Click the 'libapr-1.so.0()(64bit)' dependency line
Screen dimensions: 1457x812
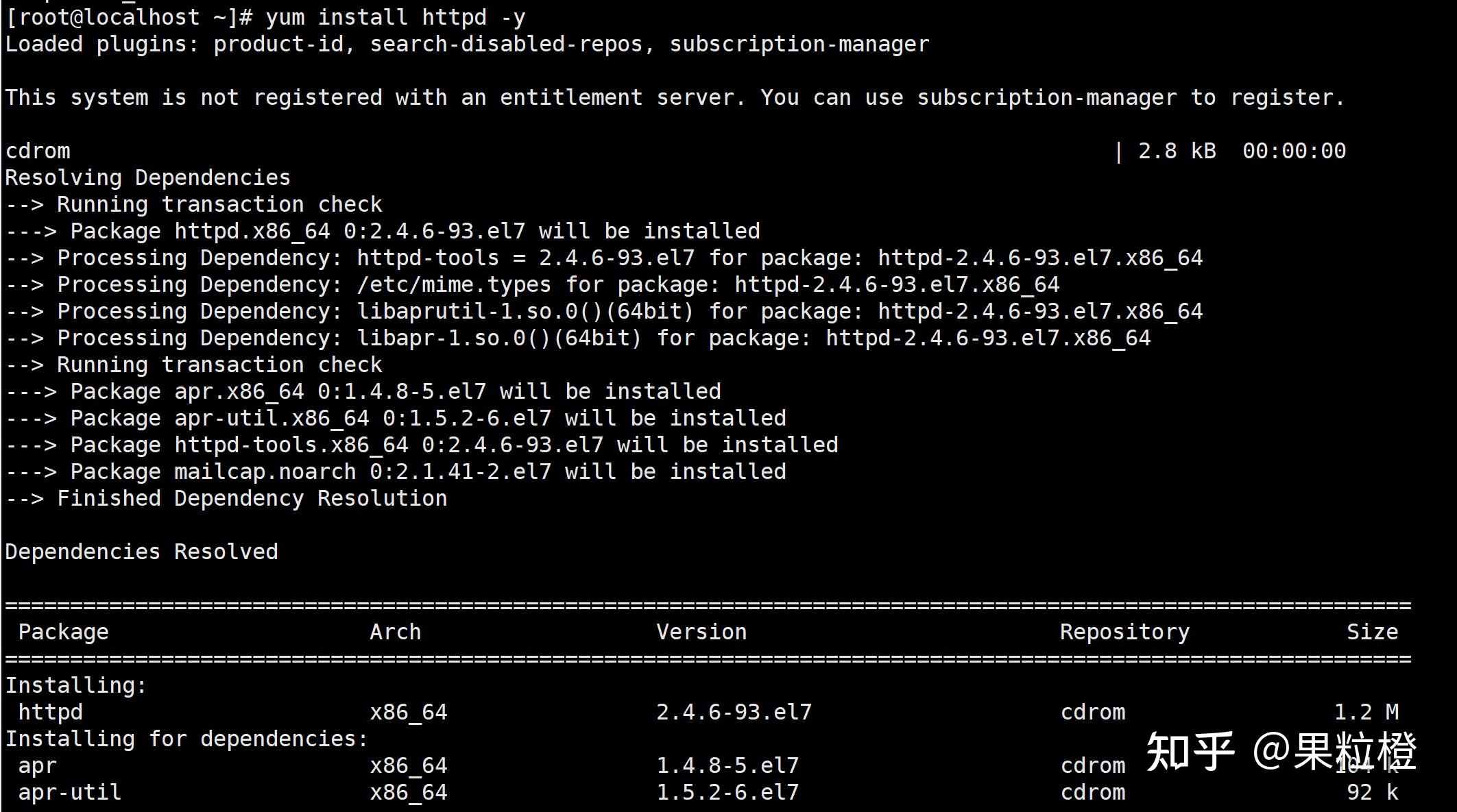[578, 339]
